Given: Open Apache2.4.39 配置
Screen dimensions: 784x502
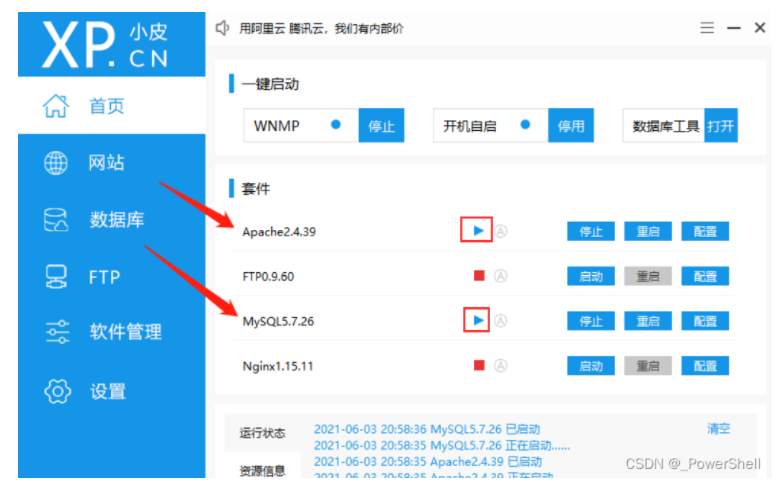Looking at the screenshot, I should coord(705,232).
